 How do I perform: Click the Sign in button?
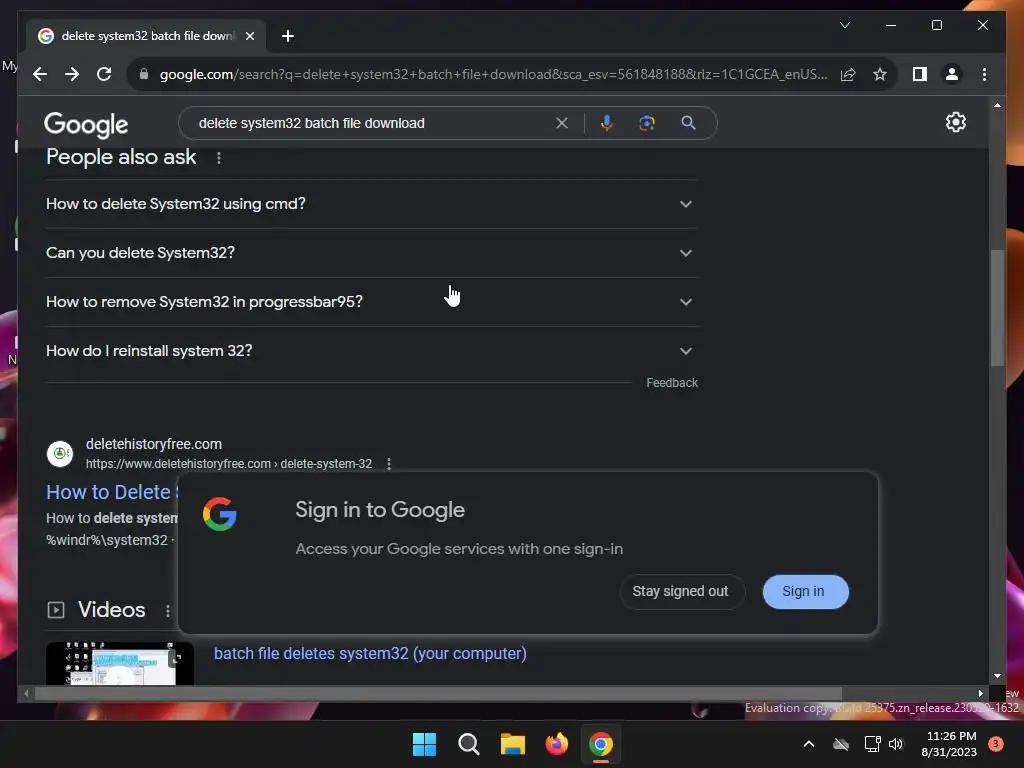point(806,591)
